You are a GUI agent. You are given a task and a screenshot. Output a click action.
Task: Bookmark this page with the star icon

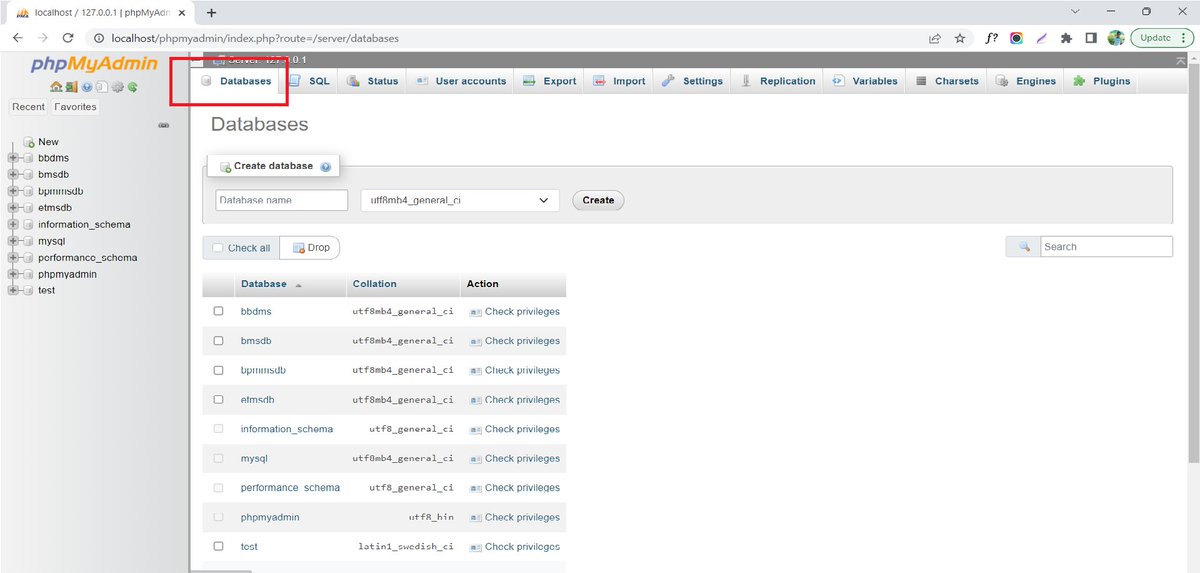[960, 38]
